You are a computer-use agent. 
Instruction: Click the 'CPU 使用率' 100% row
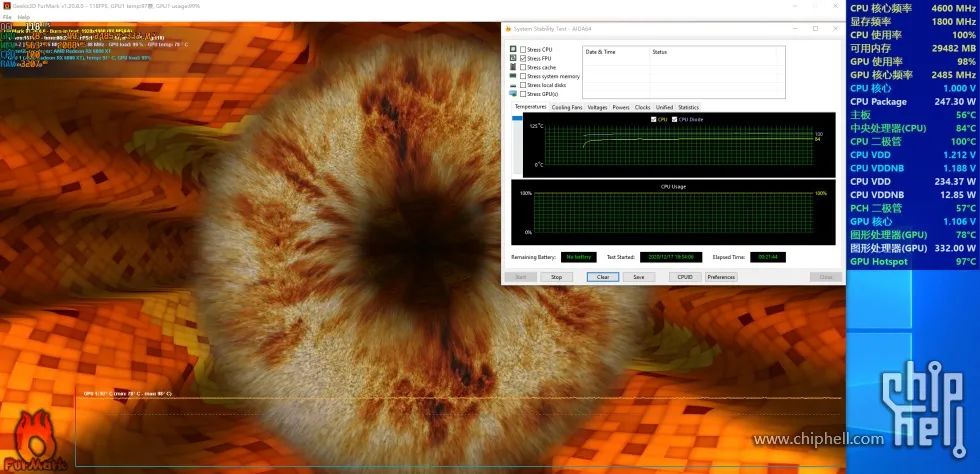click(912, 35)
